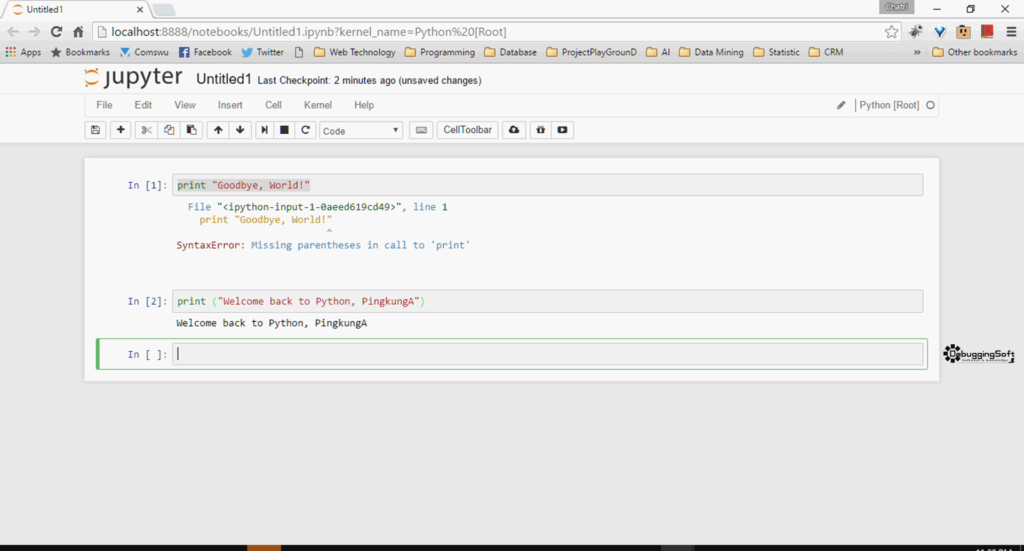Click the bug extension icon

coord(916,31)
